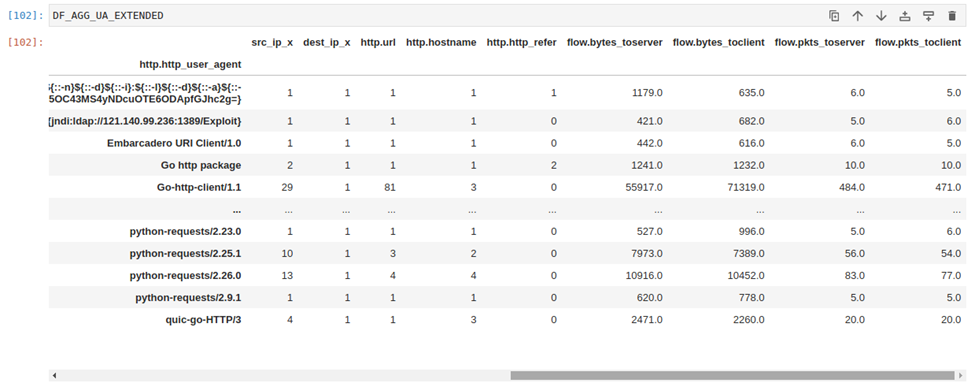
Task: Select the dest_ip_x column header
Action: click(326, 42)
